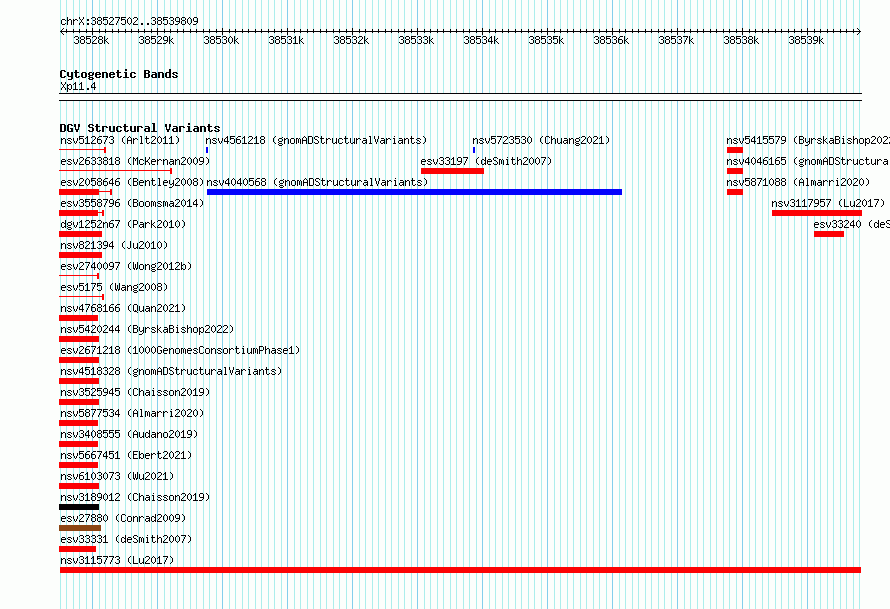Click the red nsv512673 thin variant line
This screenshot has height=609, width=890.
click(82, 150)
